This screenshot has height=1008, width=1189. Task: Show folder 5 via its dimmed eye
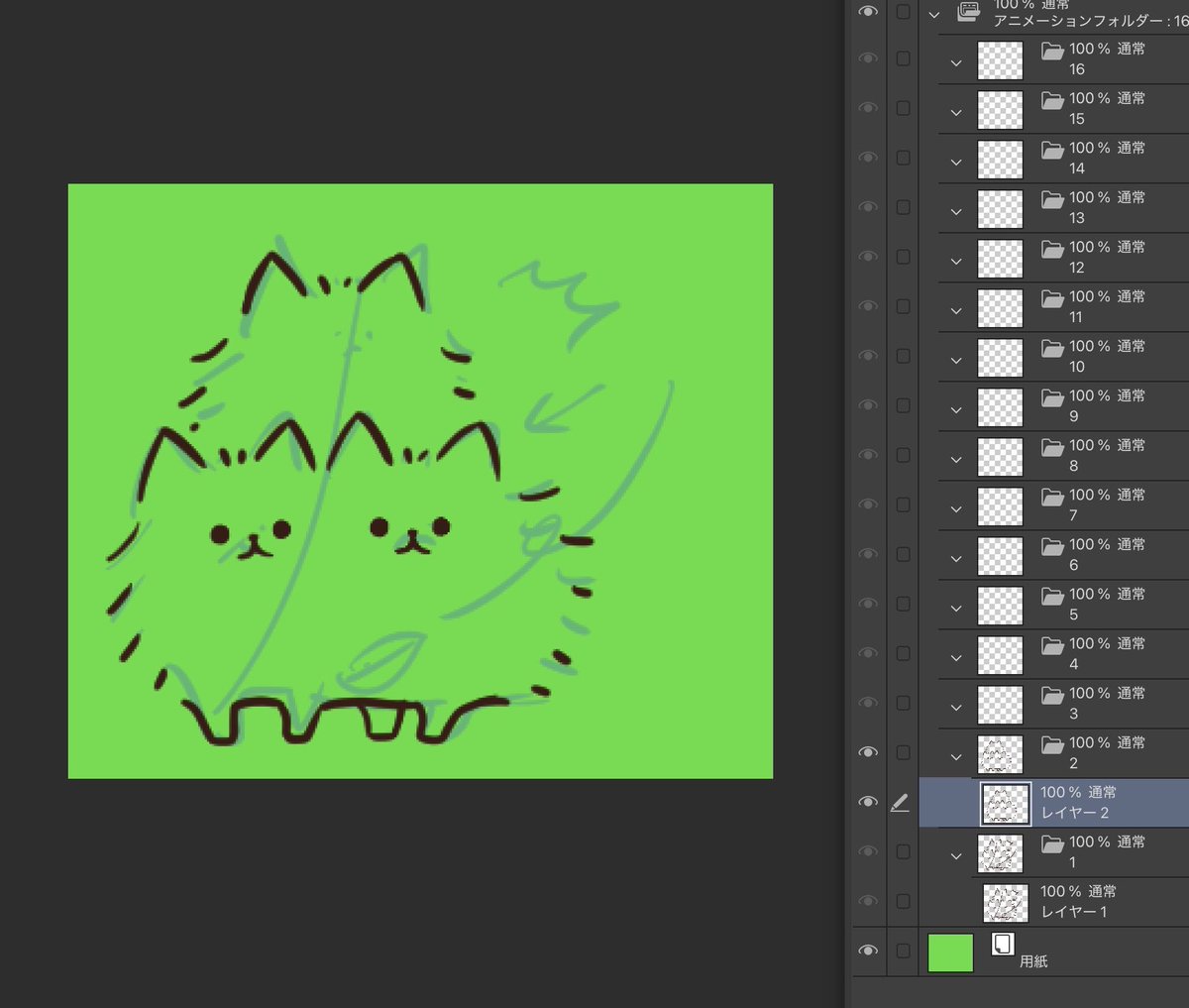[x=868, y=604]
